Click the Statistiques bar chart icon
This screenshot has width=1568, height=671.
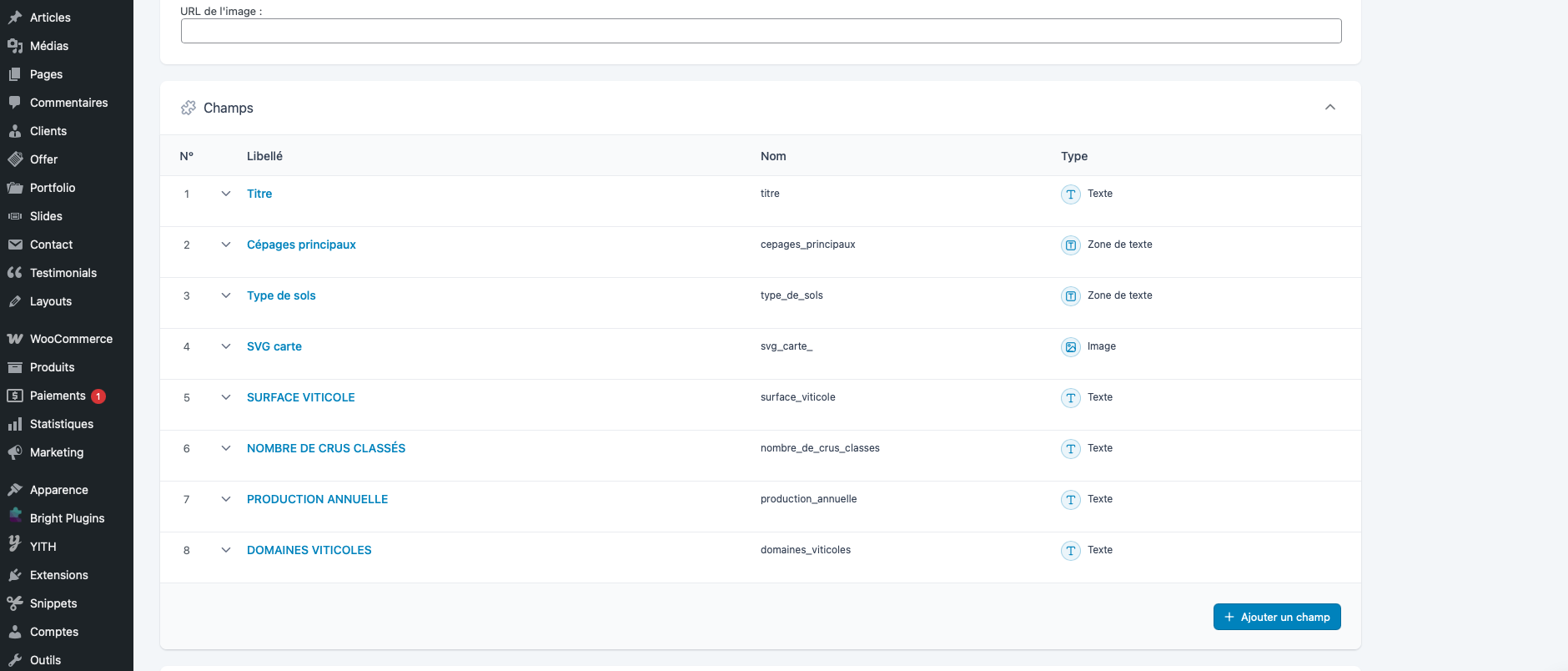(x=15, y=424)
